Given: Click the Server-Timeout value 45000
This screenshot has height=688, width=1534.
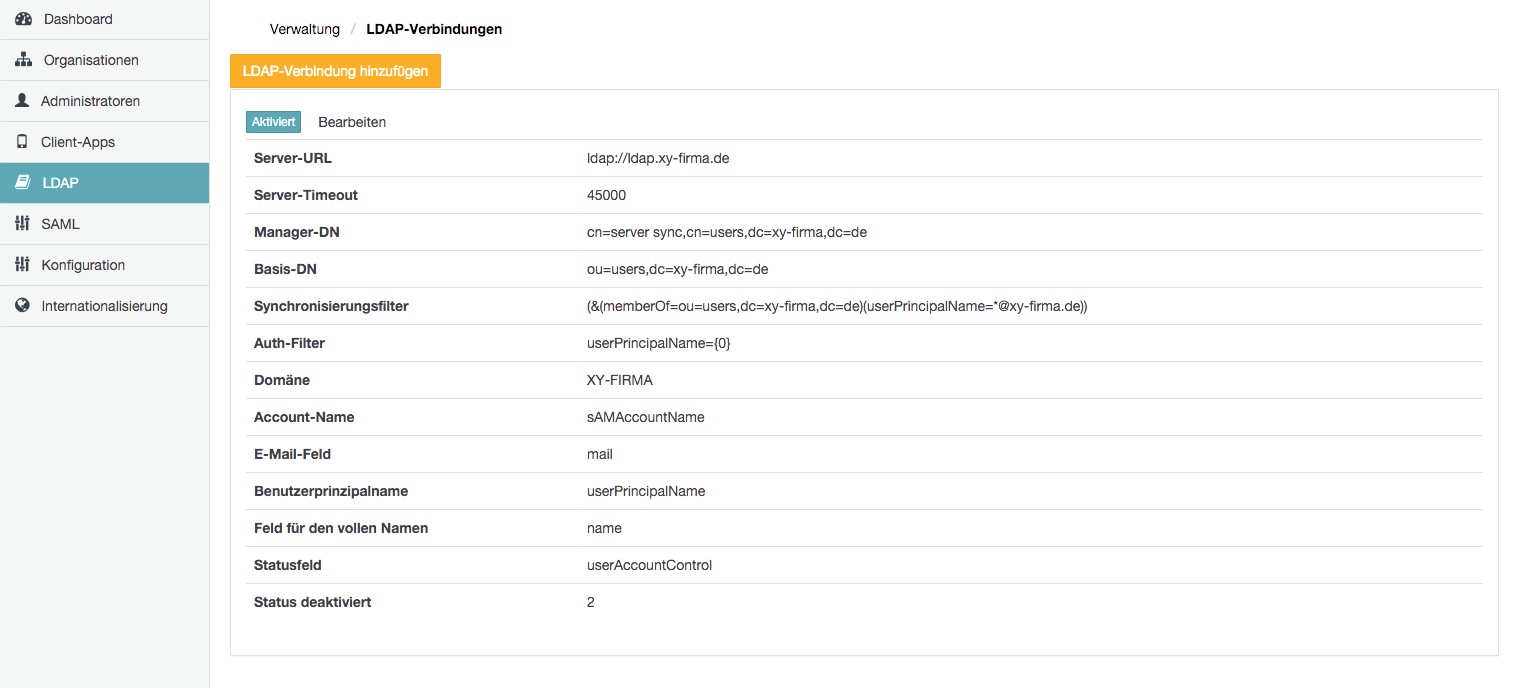Looking at the screenshot, I should [x=606, y=195].
